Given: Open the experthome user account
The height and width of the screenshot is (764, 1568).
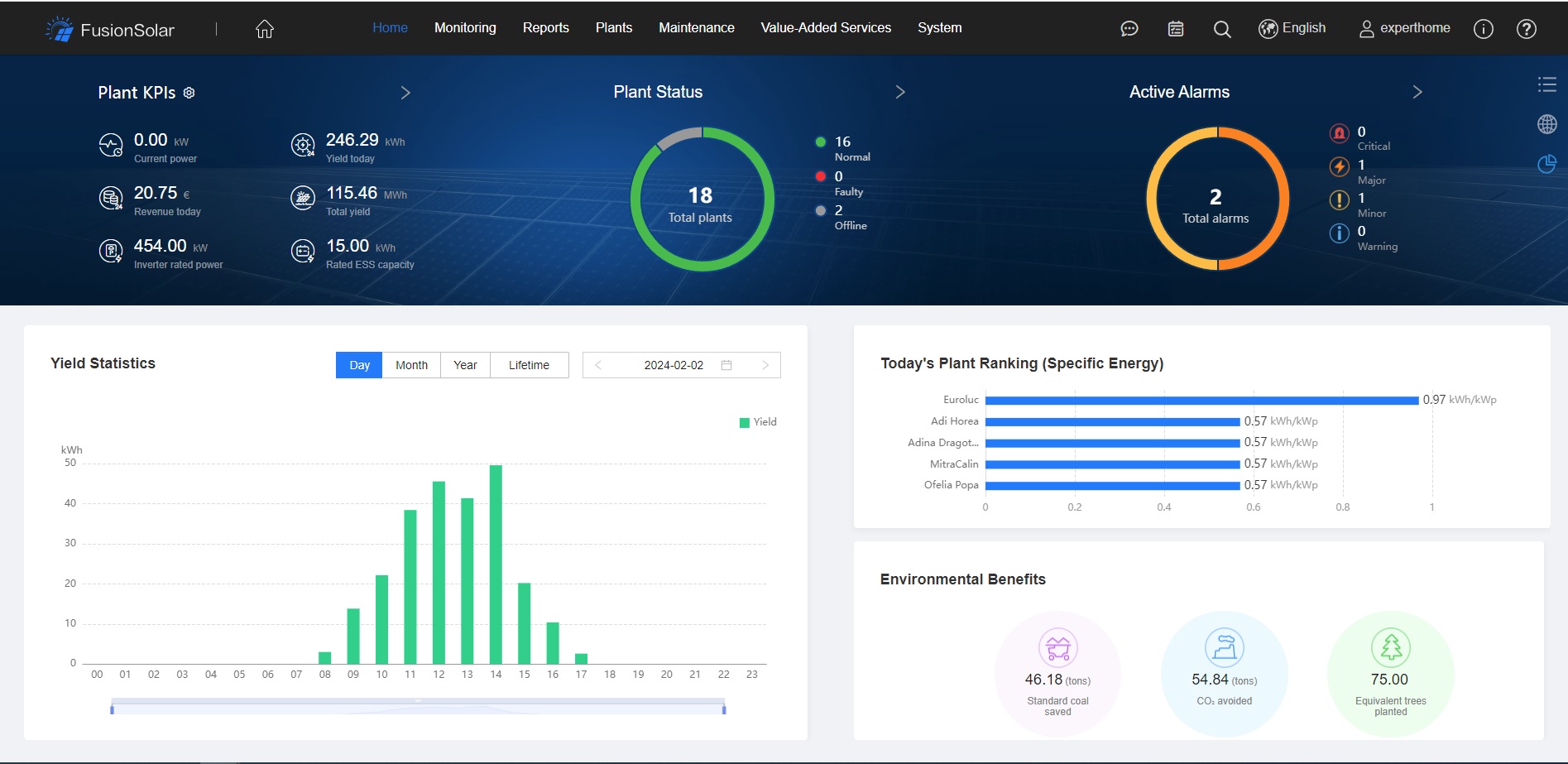Looking at the screenshot, I should 1404,28.
